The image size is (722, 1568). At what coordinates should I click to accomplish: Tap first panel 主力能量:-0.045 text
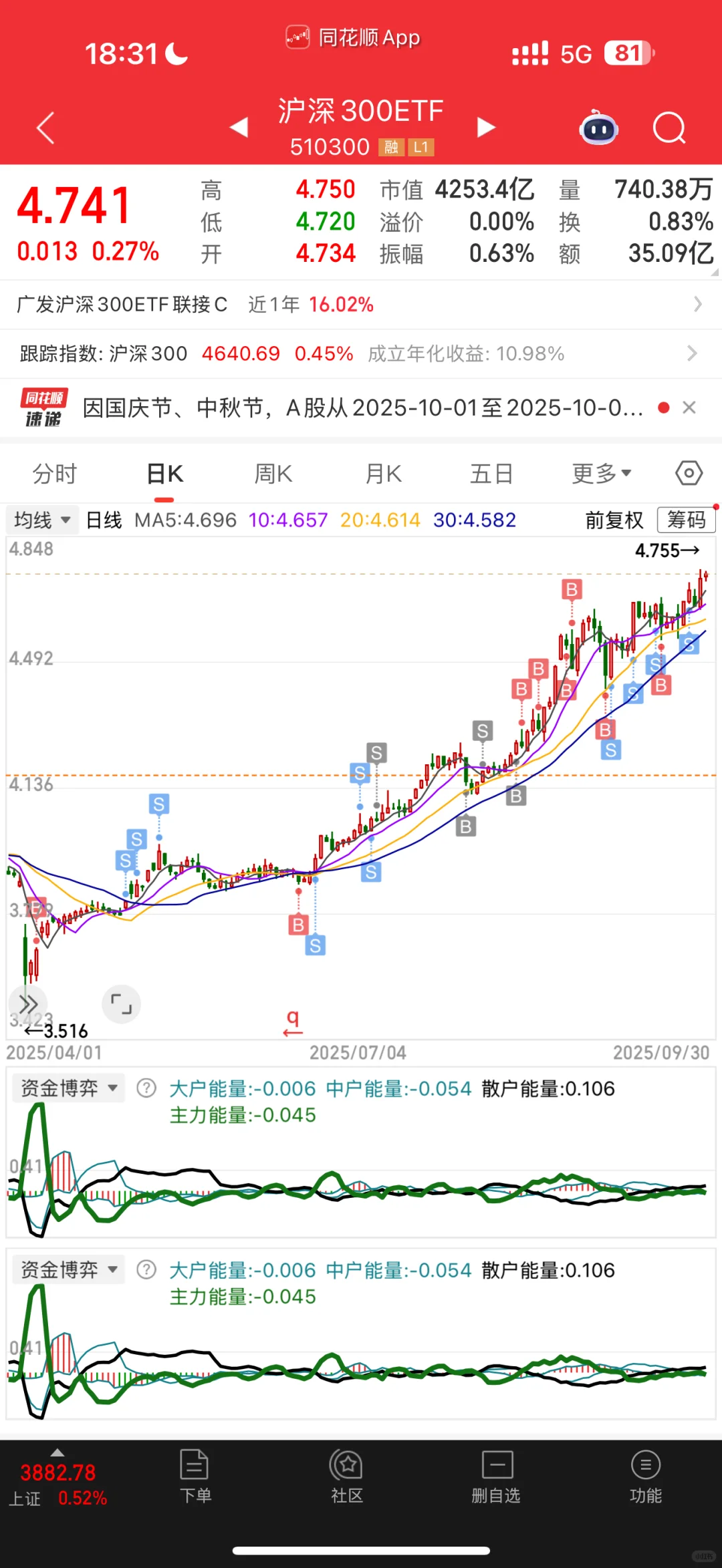(243, 1115)
